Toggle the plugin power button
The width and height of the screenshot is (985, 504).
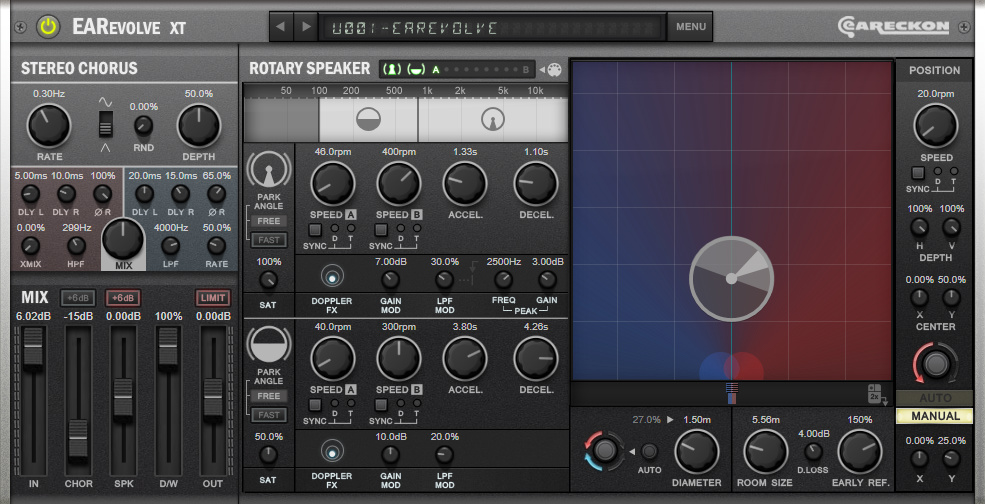pos(48,27)
